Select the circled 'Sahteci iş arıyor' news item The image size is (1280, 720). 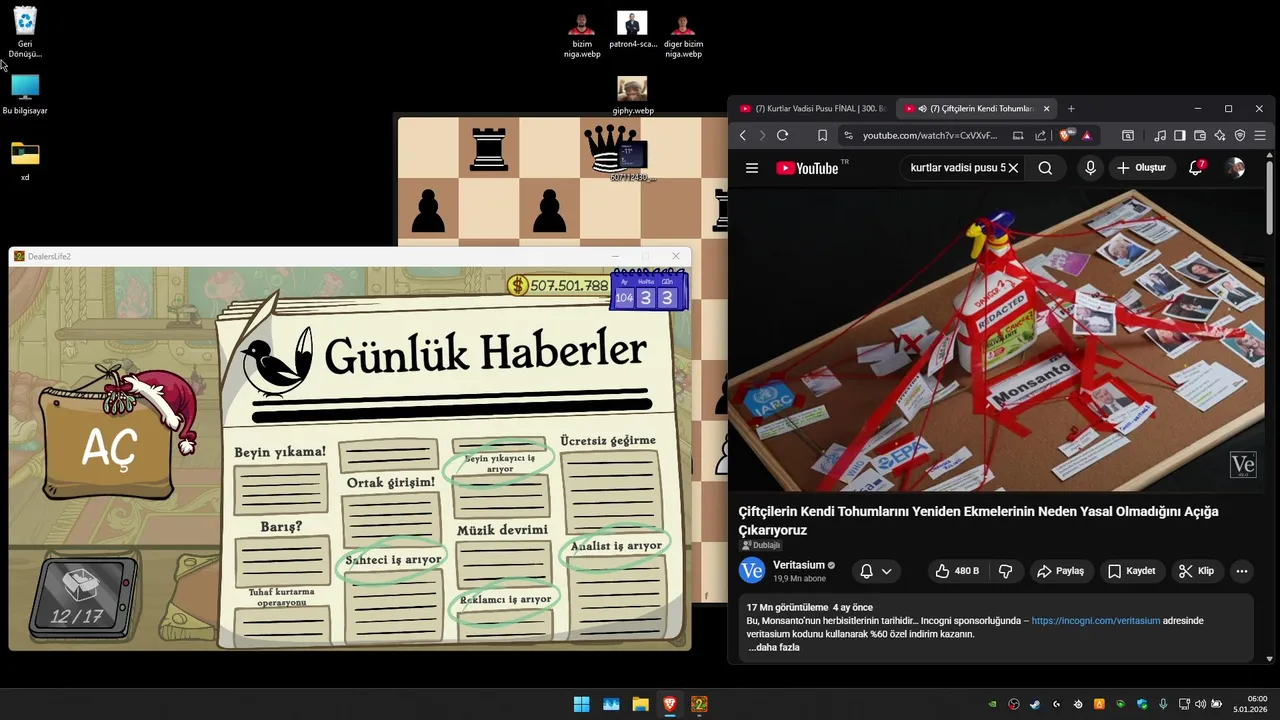(393, 560)
